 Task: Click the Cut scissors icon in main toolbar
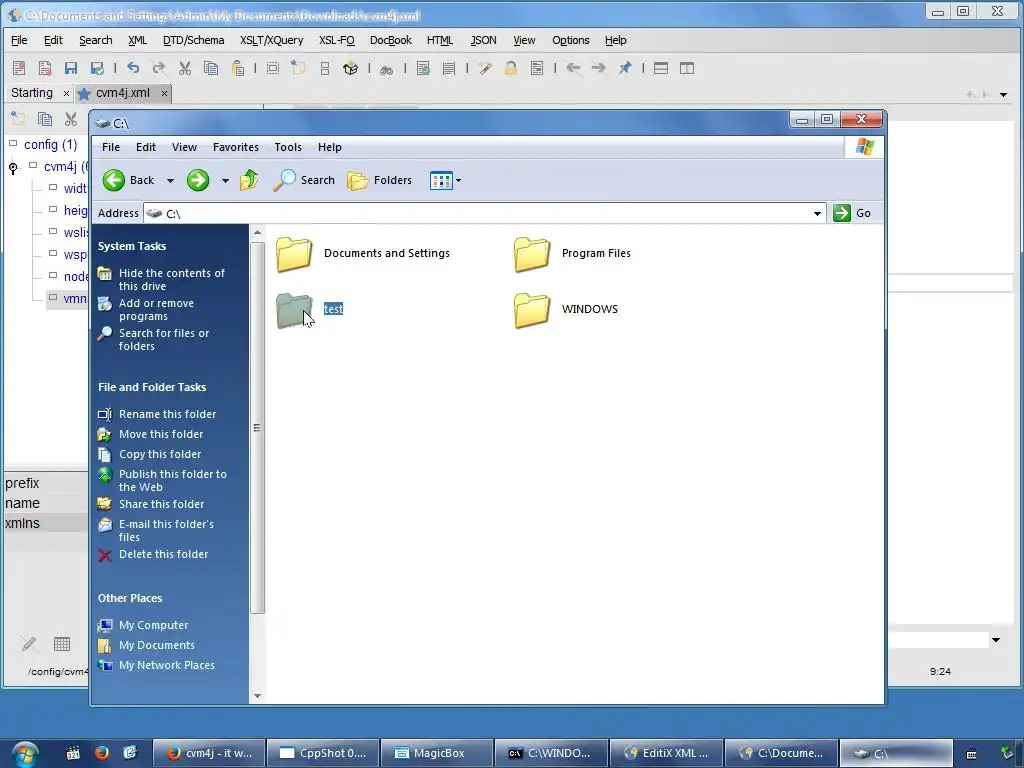185,68
